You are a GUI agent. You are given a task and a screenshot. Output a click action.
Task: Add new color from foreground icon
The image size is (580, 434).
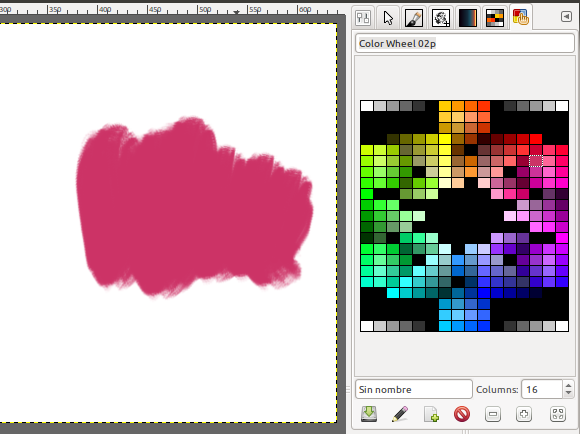click(431, 414)
